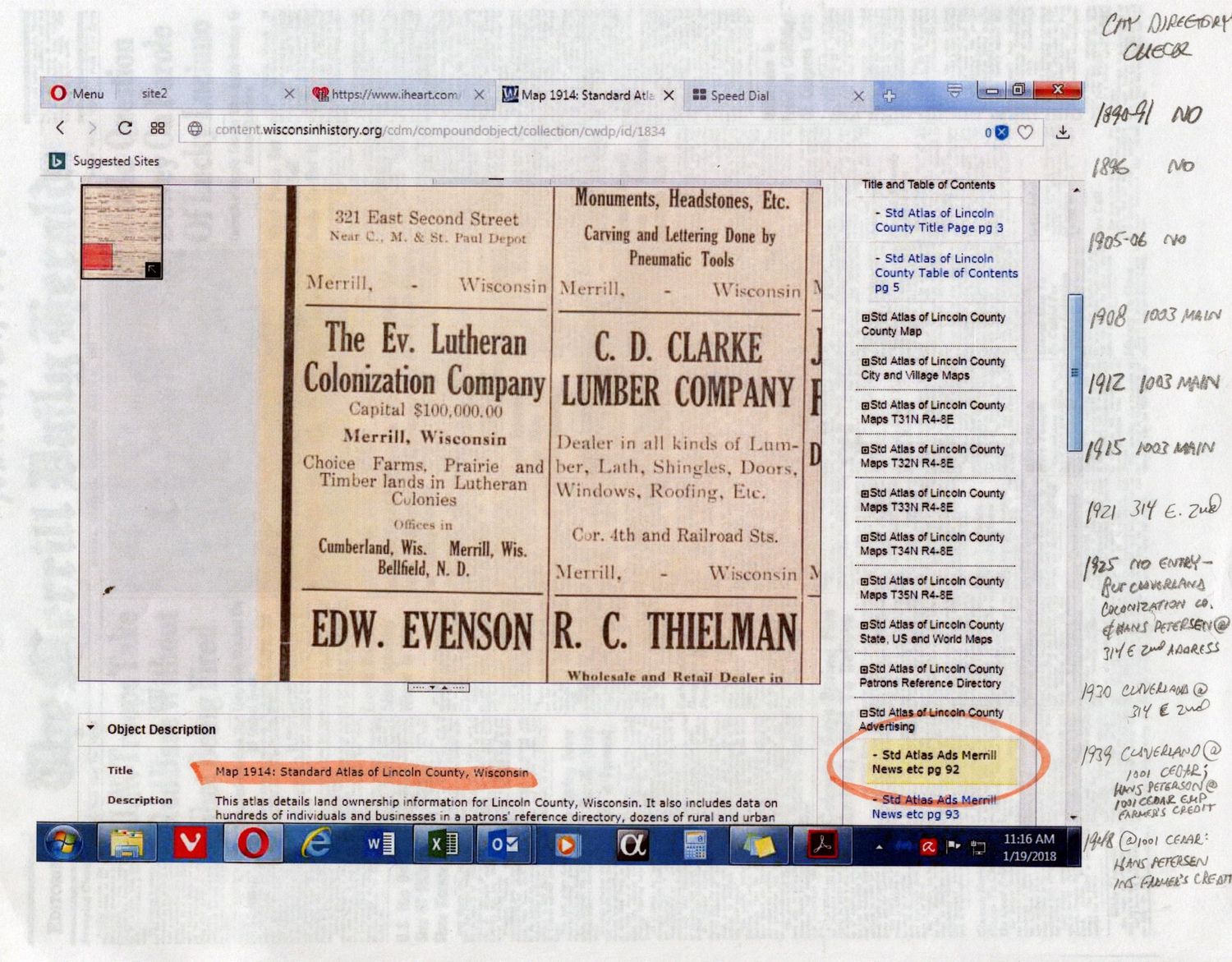1232x962 pixels.
Task: Open the alpha symbol app on the taskbar
Action: click(631, 845)
